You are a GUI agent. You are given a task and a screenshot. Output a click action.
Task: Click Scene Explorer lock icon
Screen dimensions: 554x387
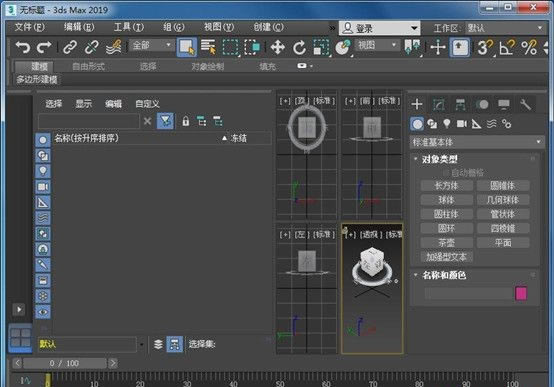pyautogui.click(x=185, y=121)
